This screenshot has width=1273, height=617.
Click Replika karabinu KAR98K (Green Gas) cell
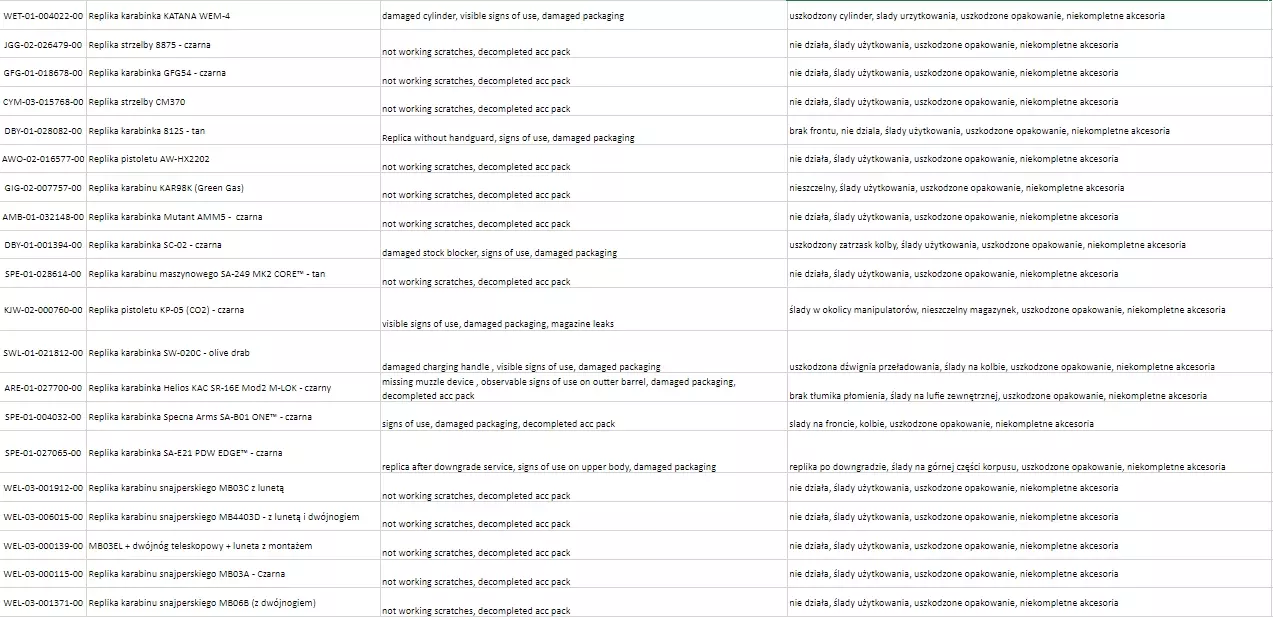tap(165, 188)
